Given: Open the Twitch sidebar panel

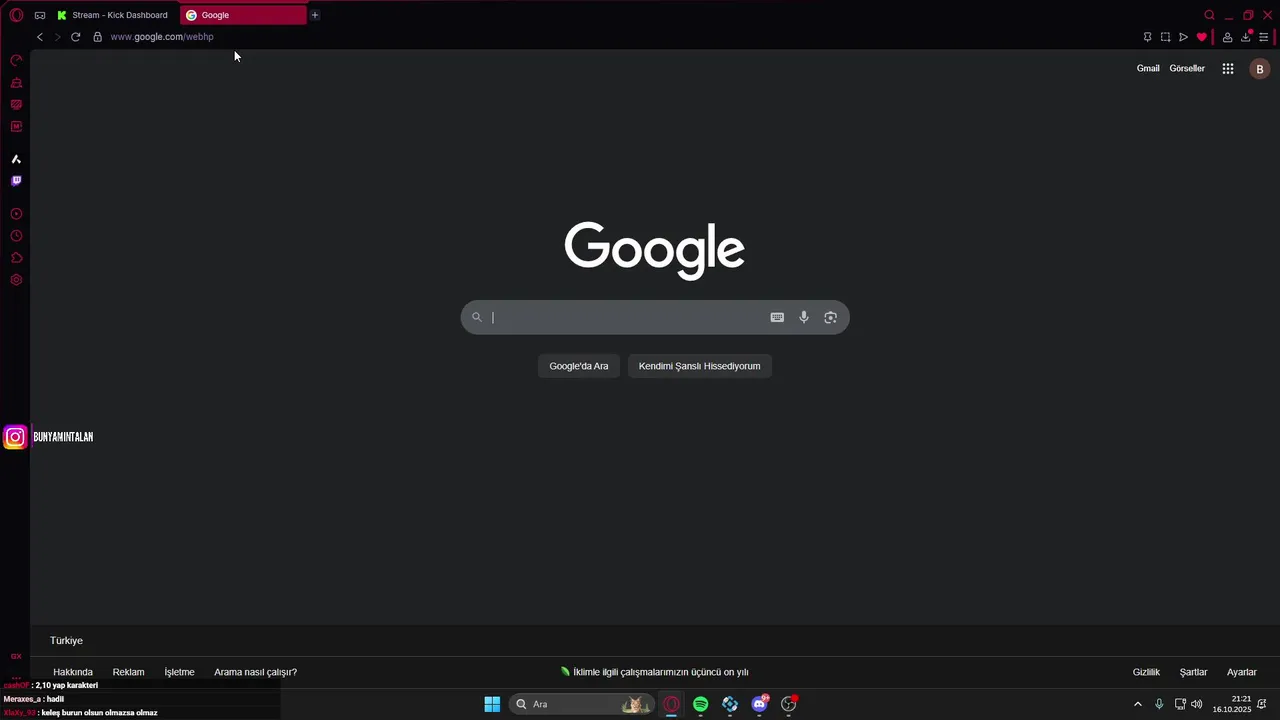Looking at the screenshot, I should 16,181.
